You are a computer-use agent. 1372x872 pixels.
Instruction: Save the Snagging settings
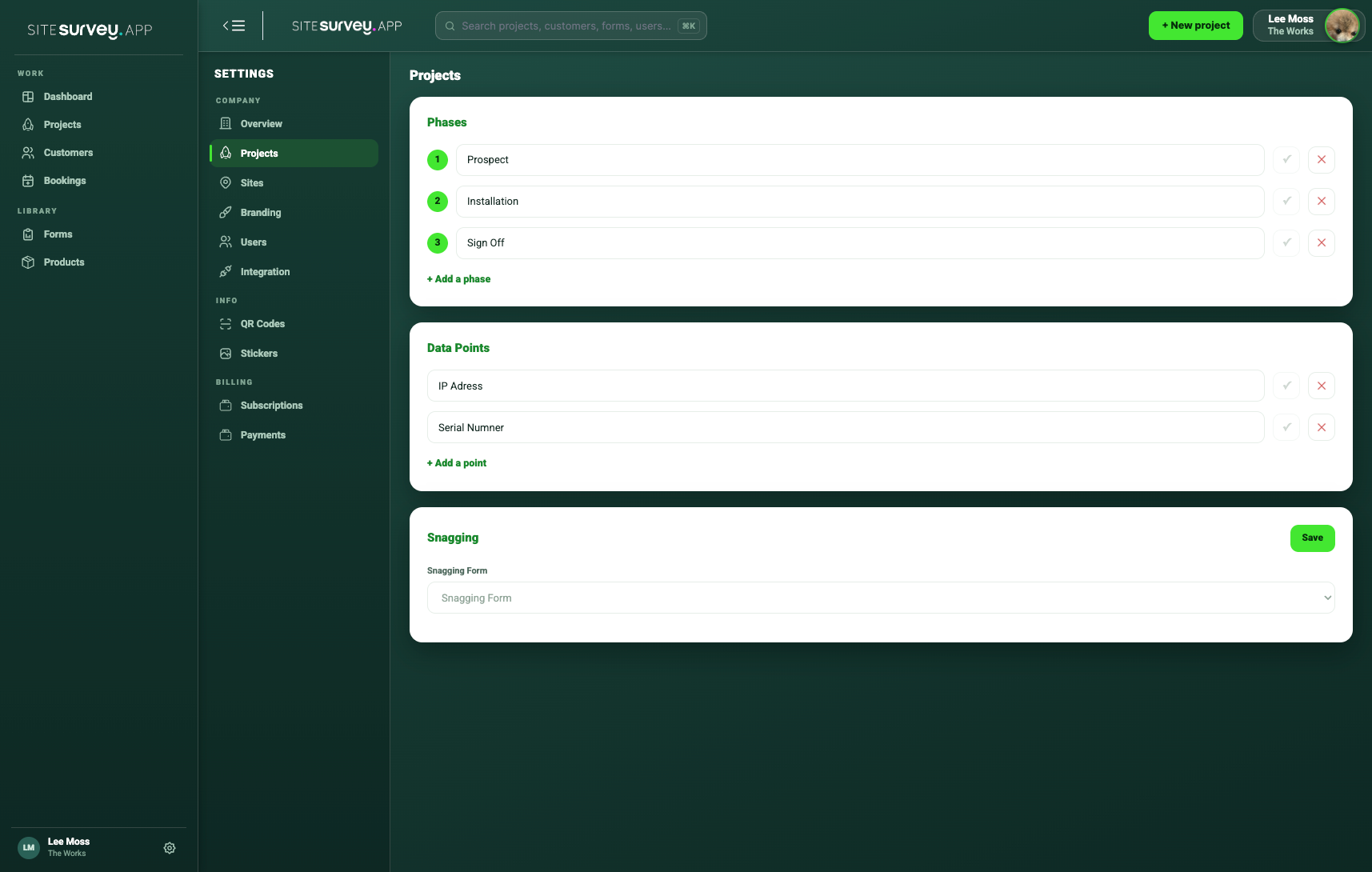point(1312,538)
